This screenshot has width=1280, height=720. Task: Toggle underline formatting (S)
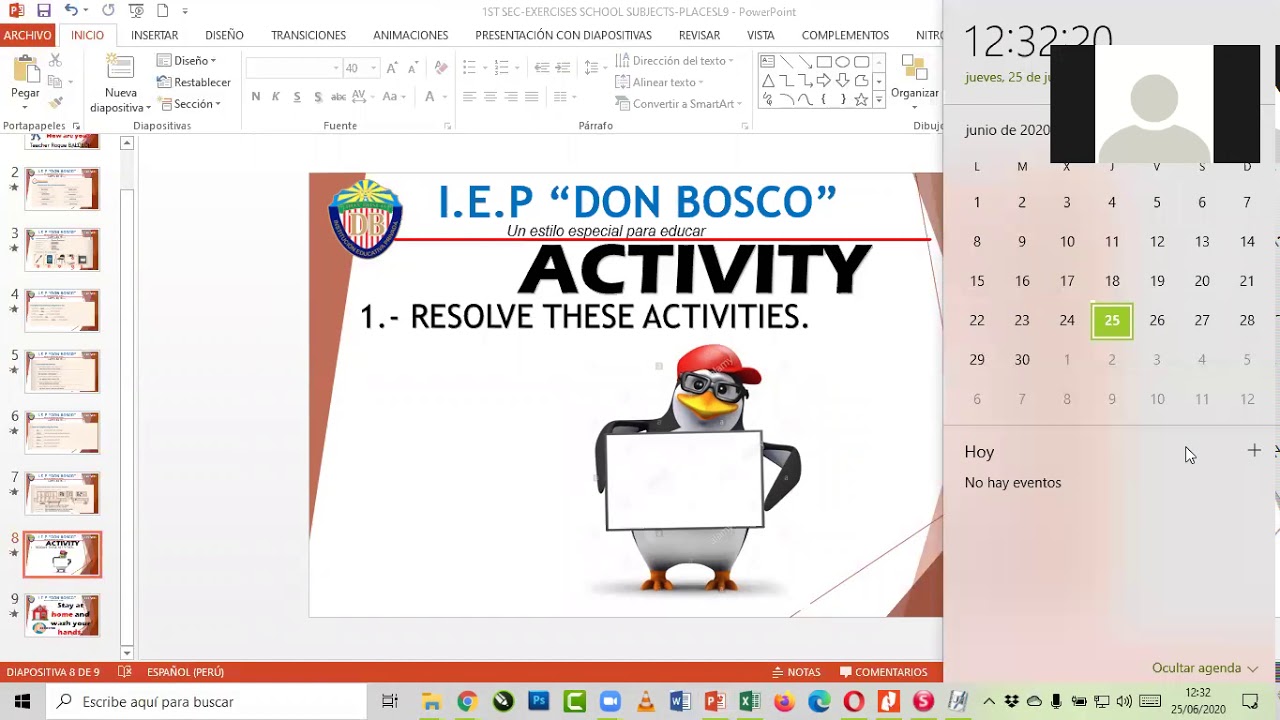[297, 97]
